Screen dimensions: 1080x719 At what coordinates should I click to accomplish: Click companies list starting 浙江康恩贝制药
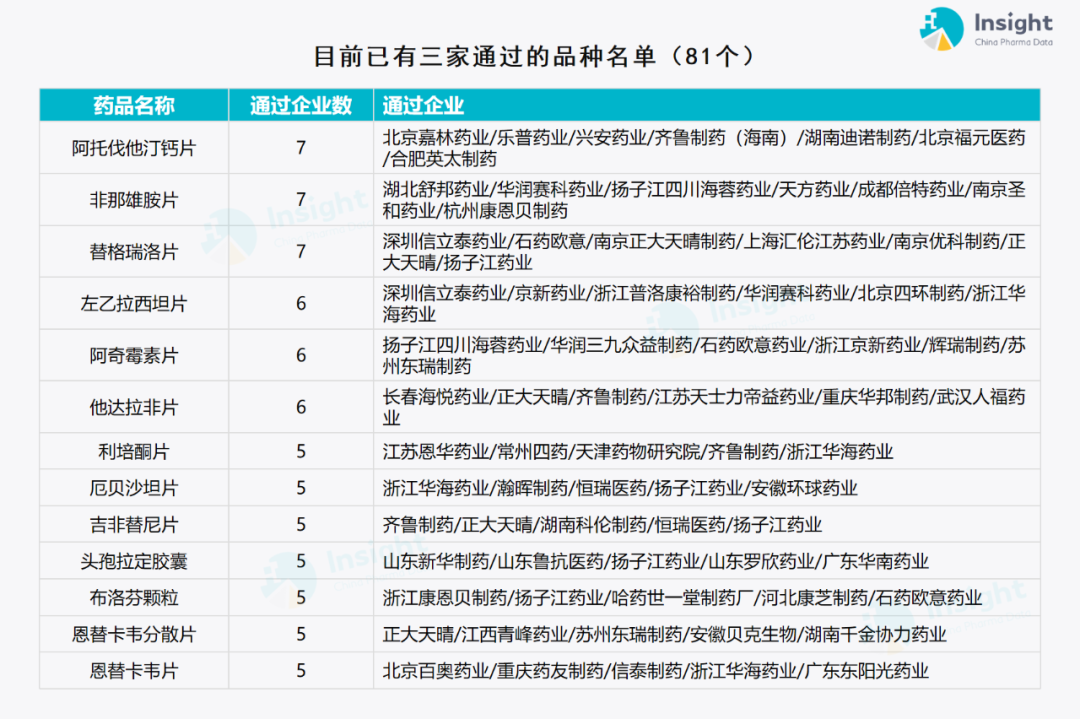point(682,598)
